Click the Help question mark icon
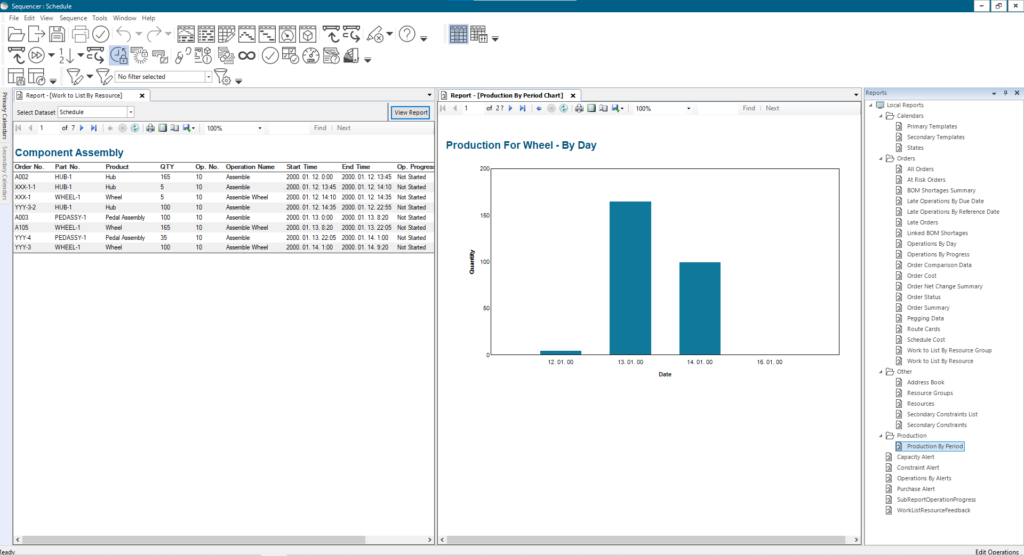1024x556 pixels. point(407,34)
